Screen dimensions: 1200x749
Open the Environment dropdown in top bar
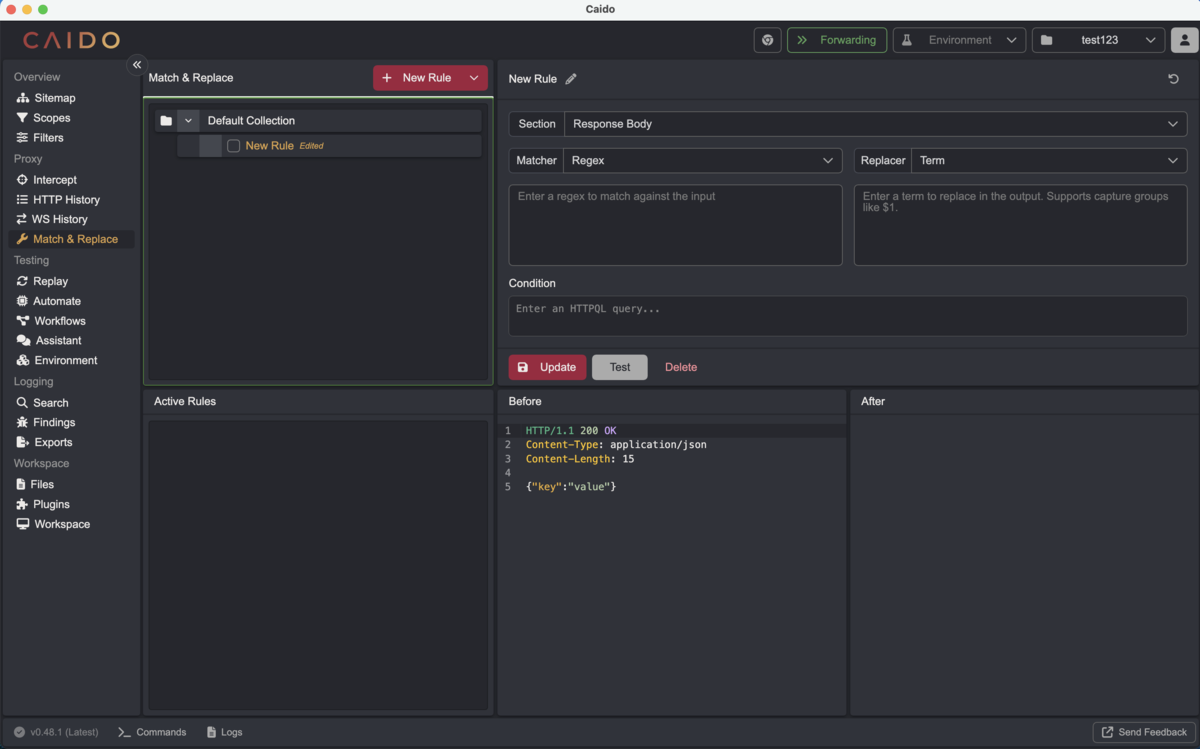click(959, 40)
